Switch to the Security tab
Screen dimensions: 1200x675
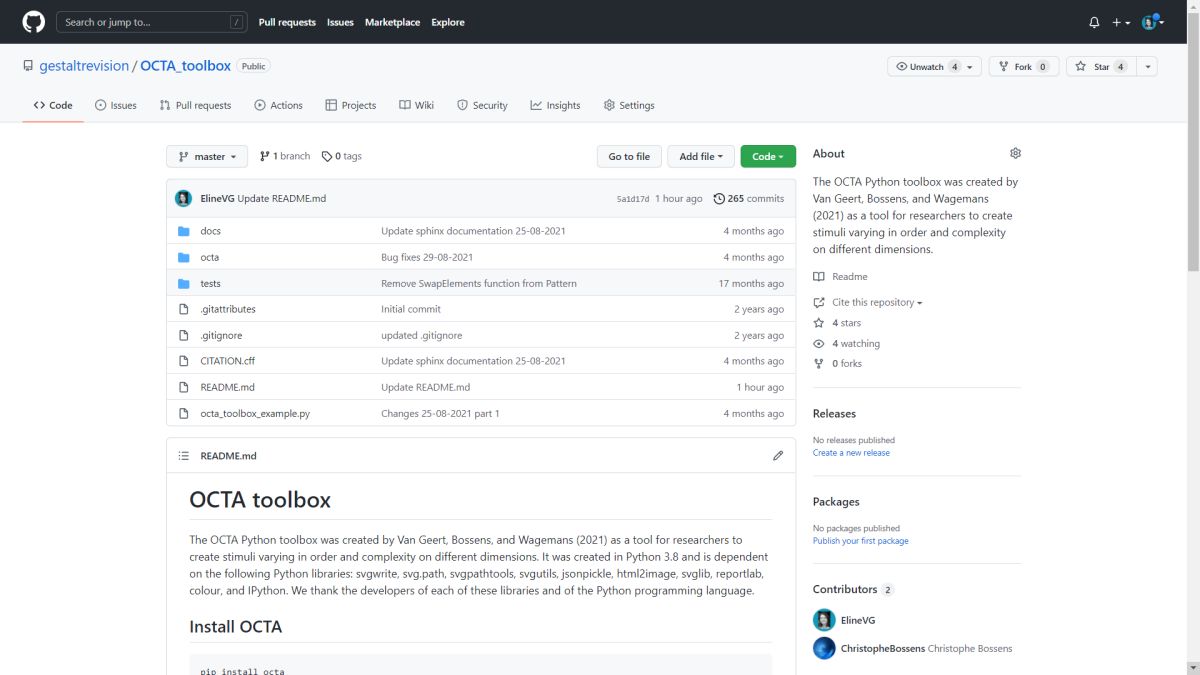(x=482, y=105)
